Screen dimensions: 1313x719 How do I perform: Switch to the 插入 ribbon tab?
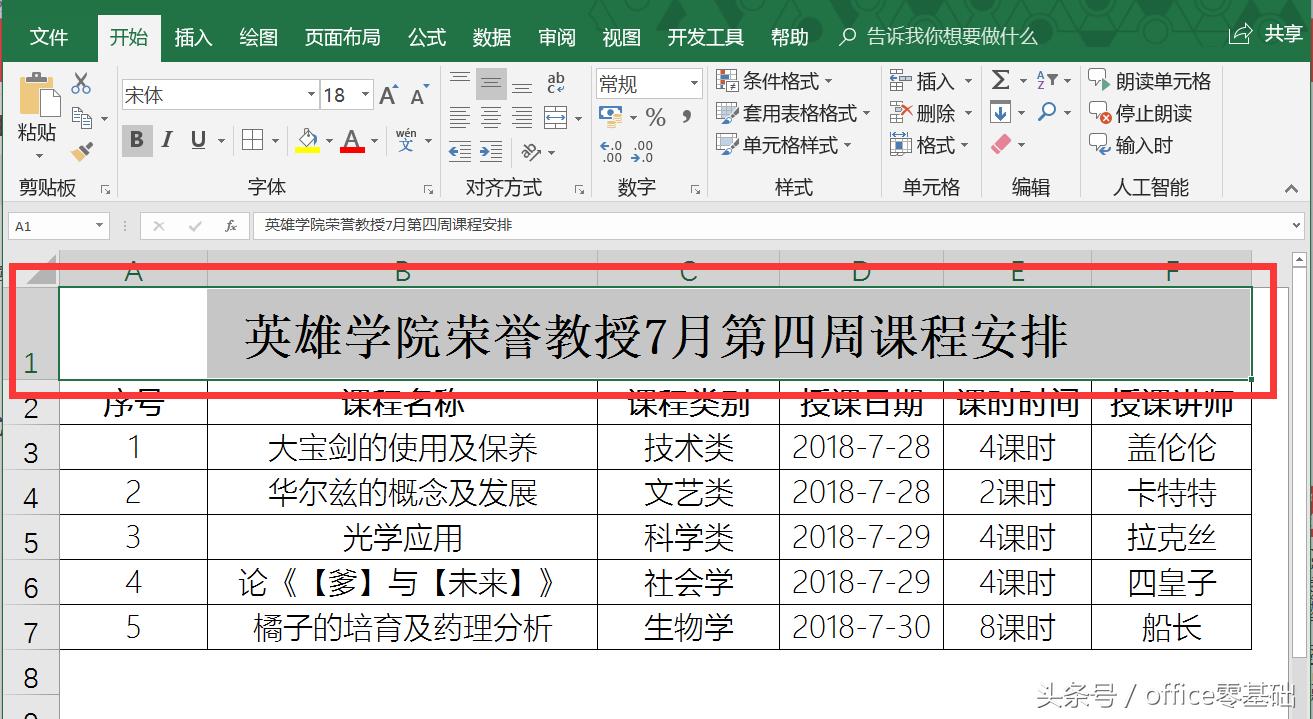[192, 36]
